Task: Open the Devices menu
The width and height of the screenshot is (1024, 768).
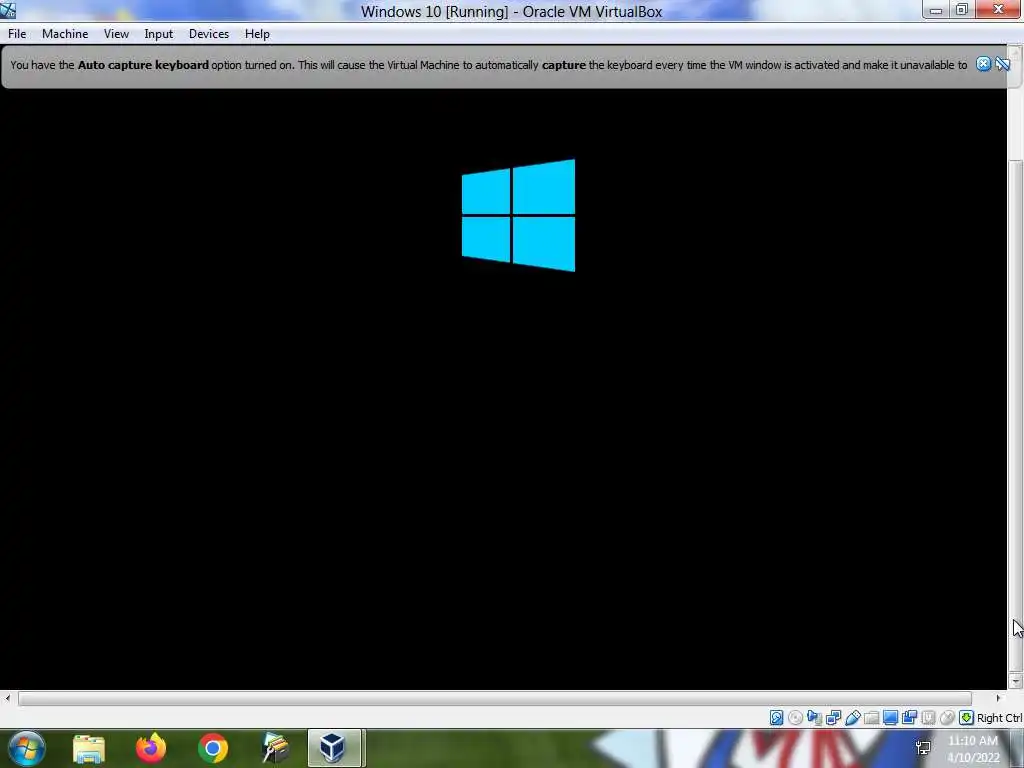Action: [209, 34]
